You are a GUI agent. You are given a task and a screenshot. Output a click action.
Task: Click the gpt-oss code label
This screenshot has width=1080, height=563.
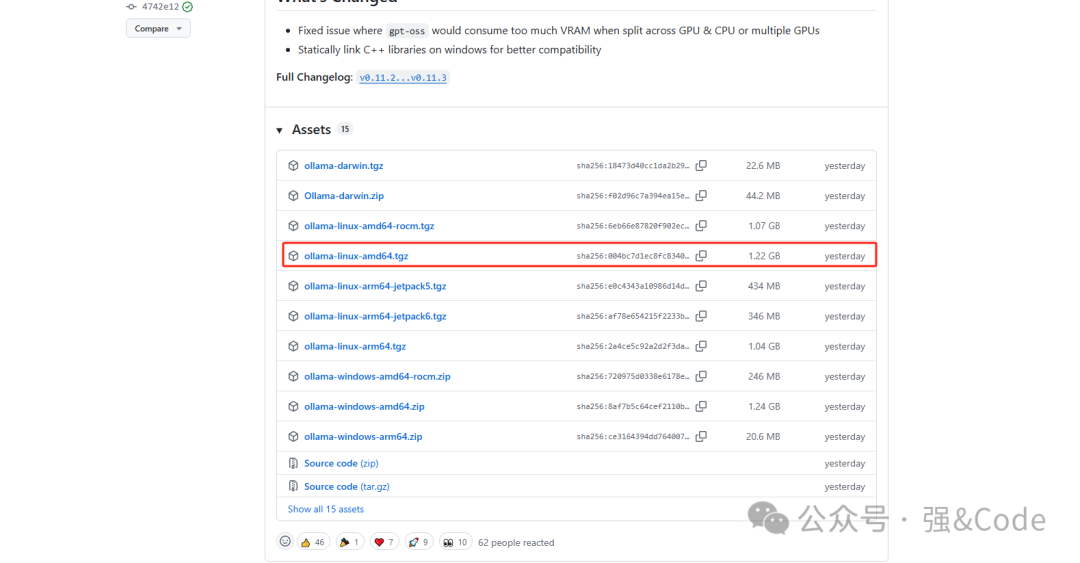tap(407, 31)
